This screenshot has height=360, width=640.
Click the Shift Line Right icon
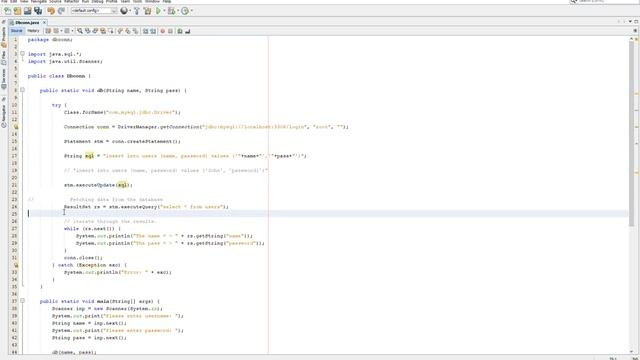coord(153,31)
